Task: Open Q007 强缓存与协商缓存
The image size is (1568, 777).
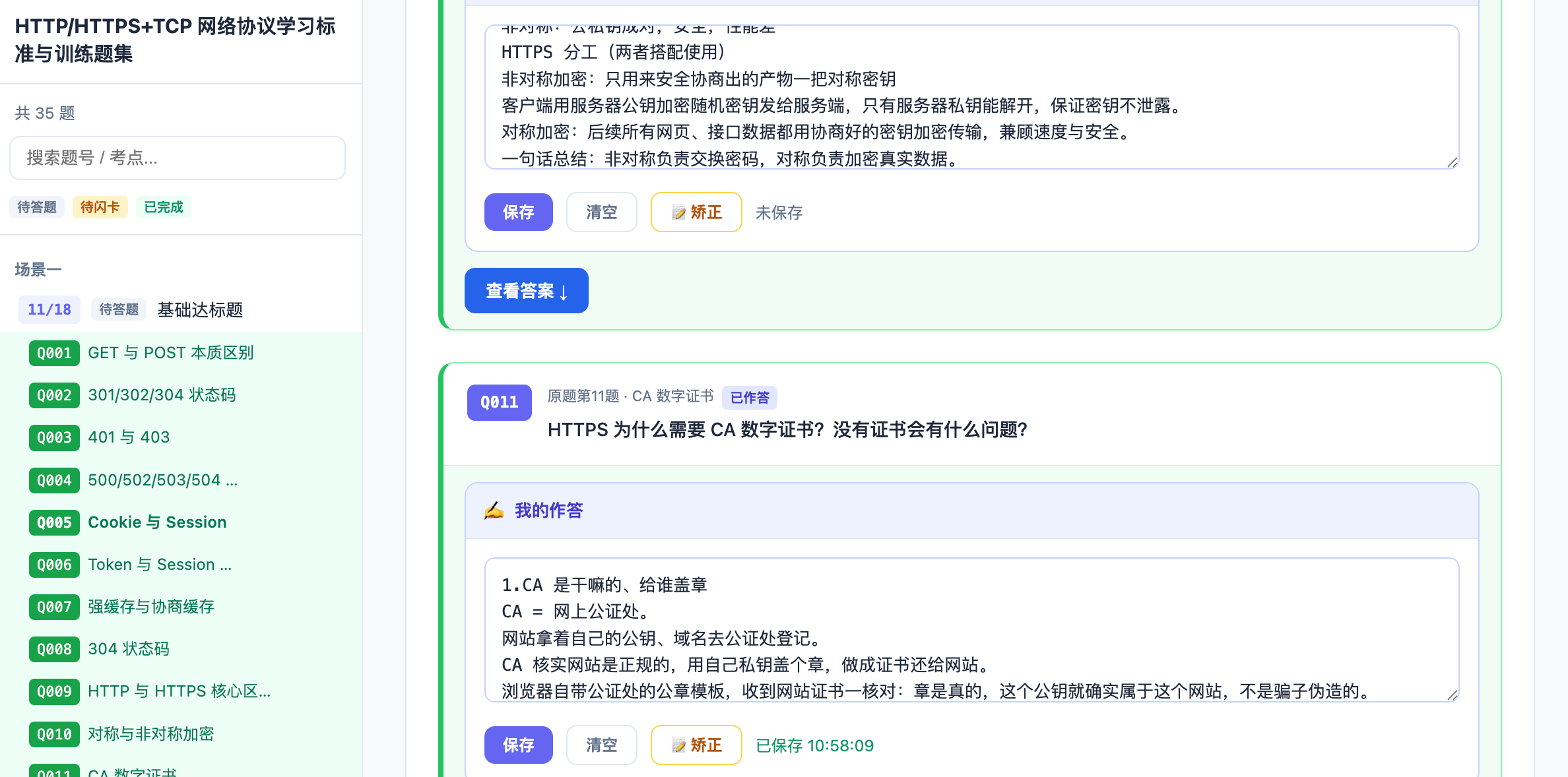Action: click(x=181, y=607)
